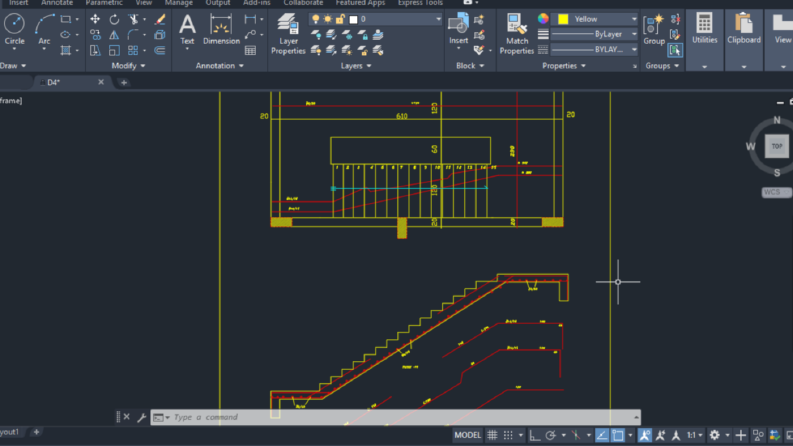Select the Arc drawing tool
Screen dimensions: 793x446
click(x=45, y=29)
